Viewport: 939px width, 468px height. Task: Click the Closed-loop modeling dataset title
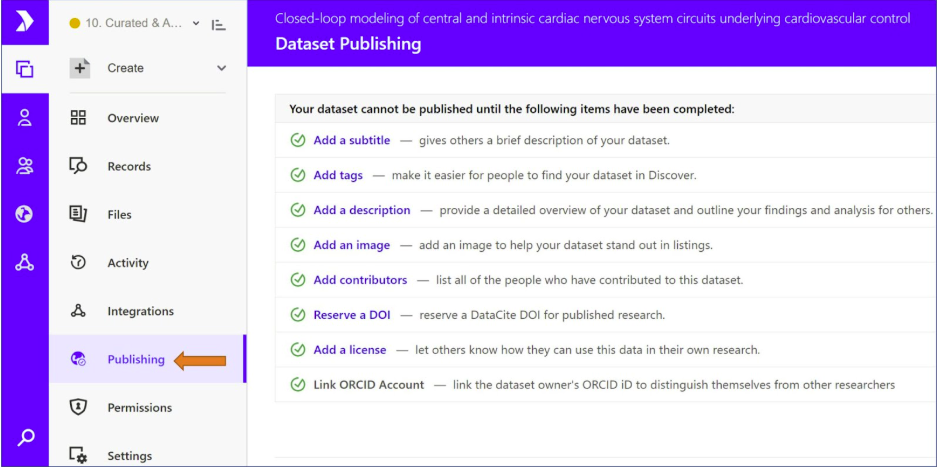pyautogui.click(x=593, y=19)
